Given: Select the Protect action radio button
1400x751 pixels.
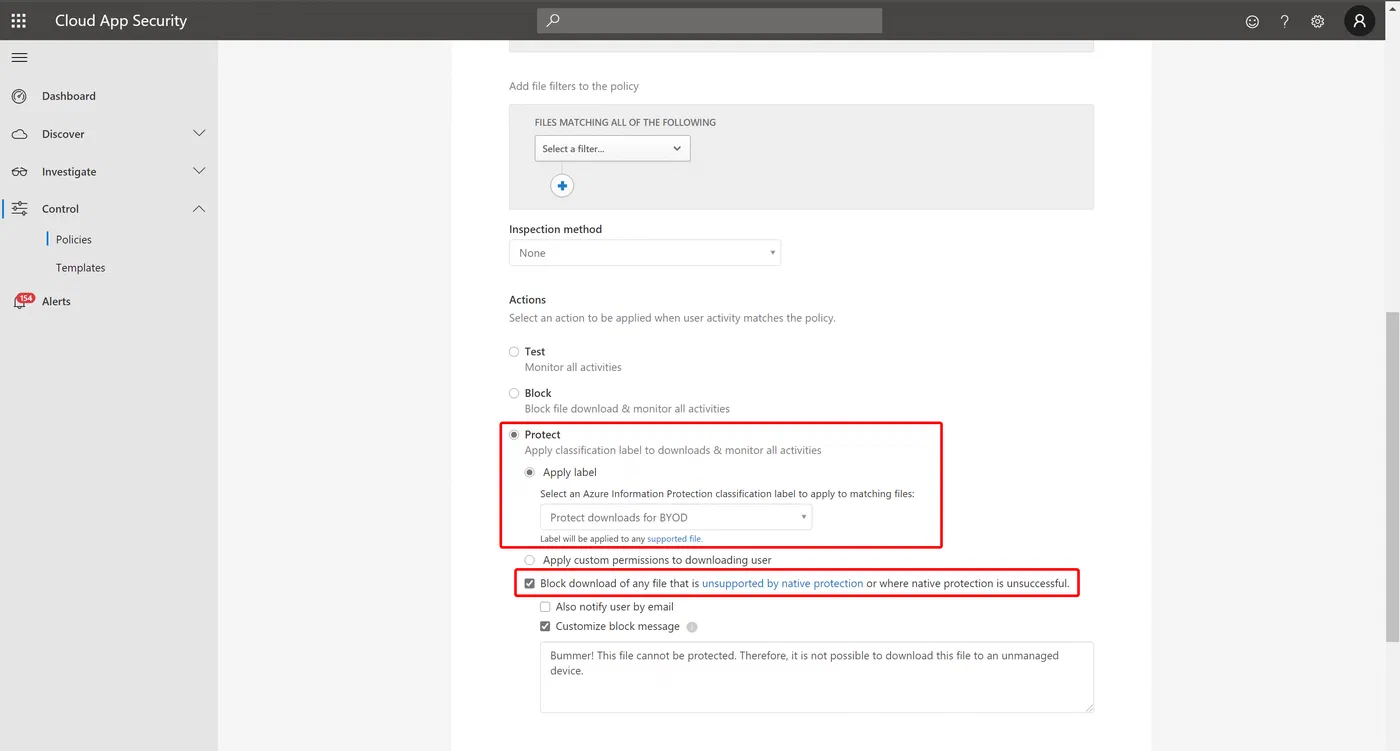Looking at the screenshot, I should coord(514,435).
